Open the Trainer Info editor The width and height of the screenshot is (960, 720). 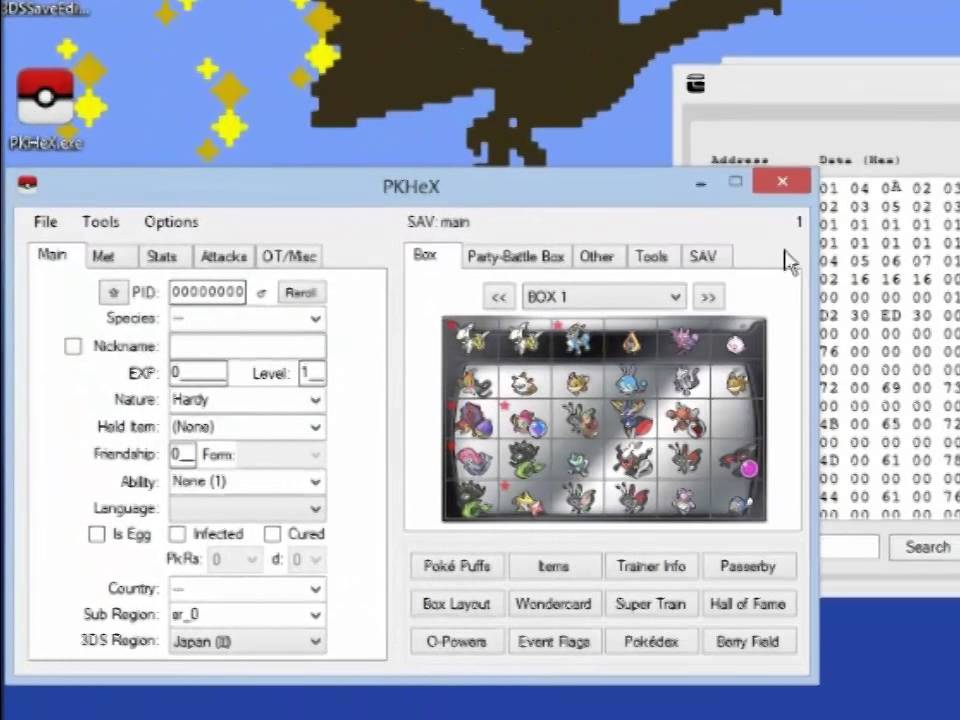[x=651, y=566]
